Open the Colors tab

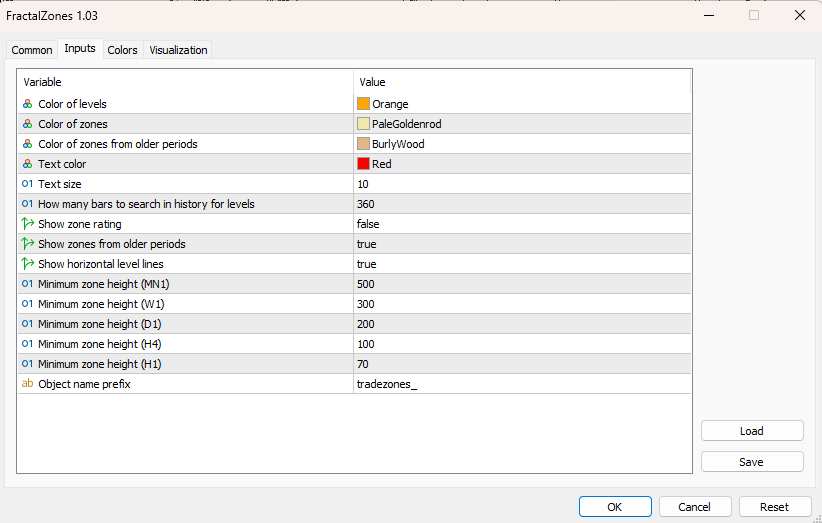coord(123,50)
